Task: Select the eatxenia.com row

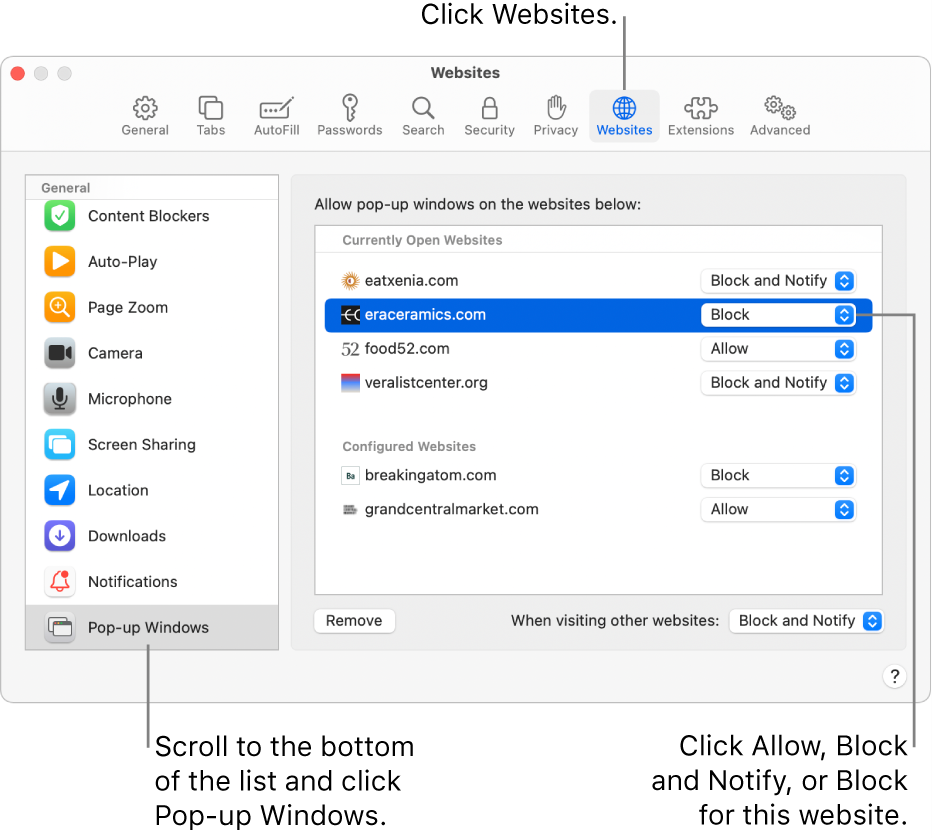Action: tap(599, 281)
